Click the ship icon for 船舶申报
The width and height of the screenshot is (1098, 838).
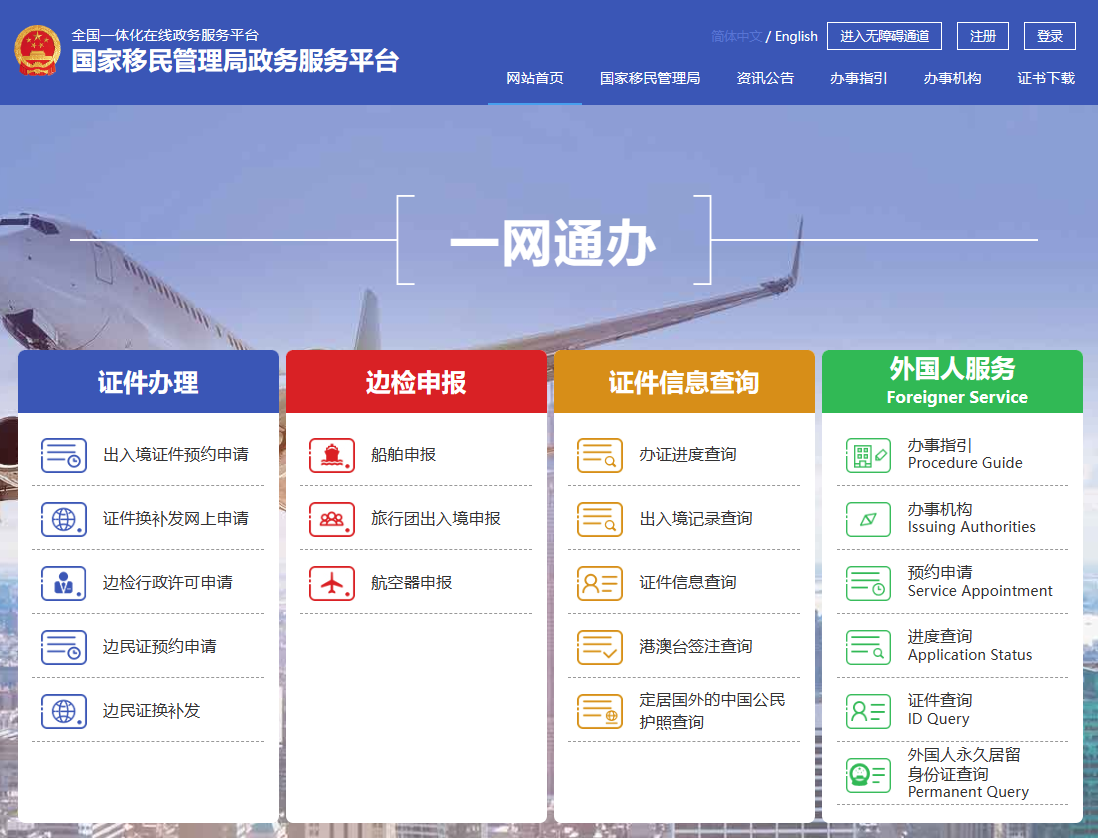(x=332, y=455)
